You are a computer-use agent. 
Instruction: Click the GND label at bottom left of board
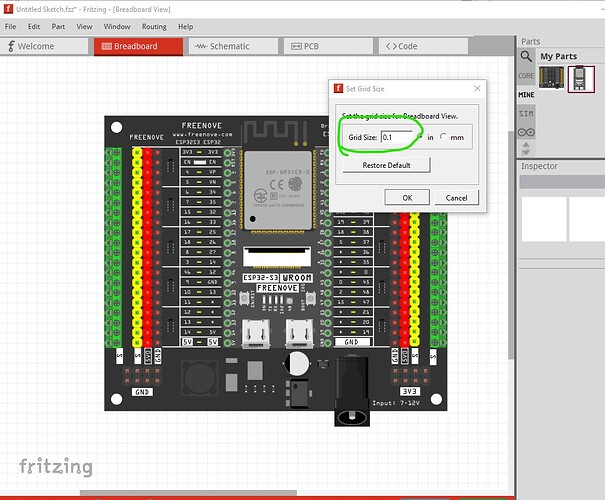[142, 392]
